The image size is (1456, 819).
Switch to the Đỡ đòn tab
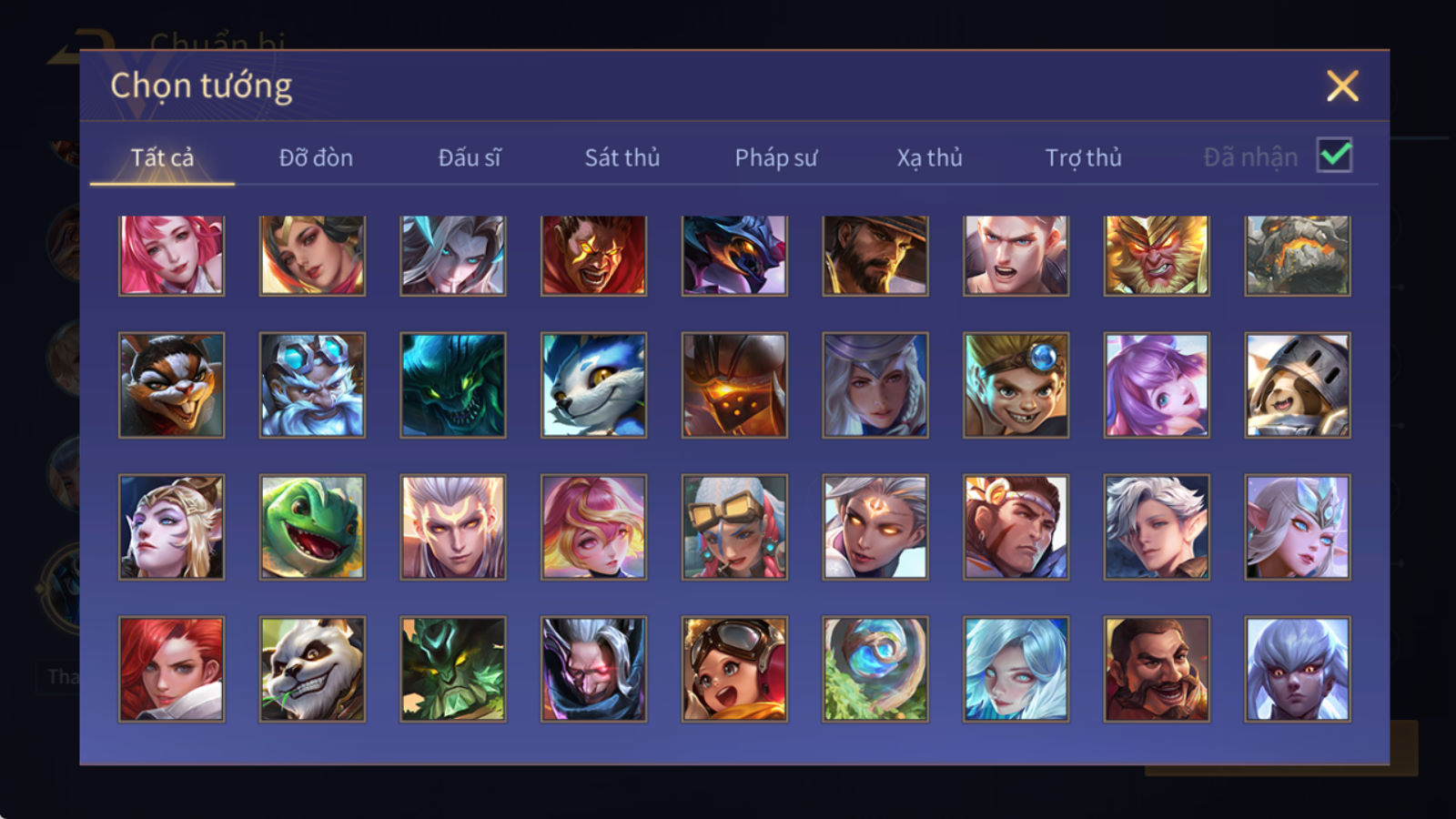316,157
